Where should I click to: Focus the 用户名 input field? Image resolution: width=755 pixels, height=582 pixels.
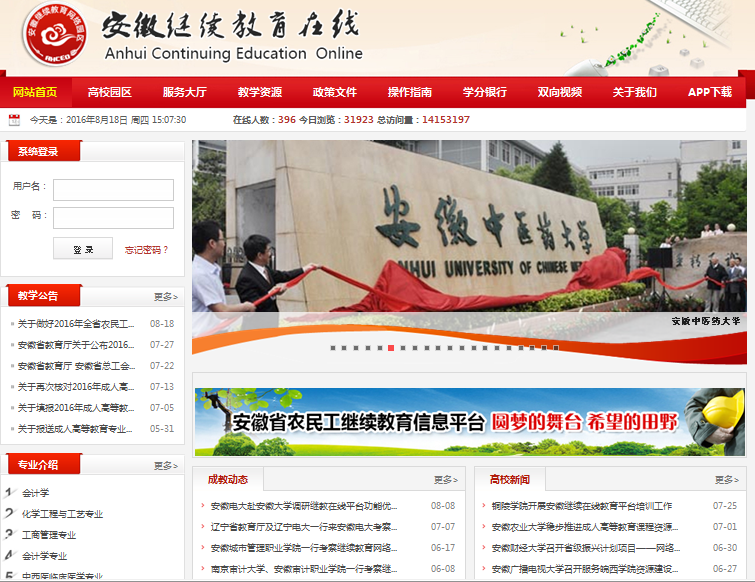point(113,190)
